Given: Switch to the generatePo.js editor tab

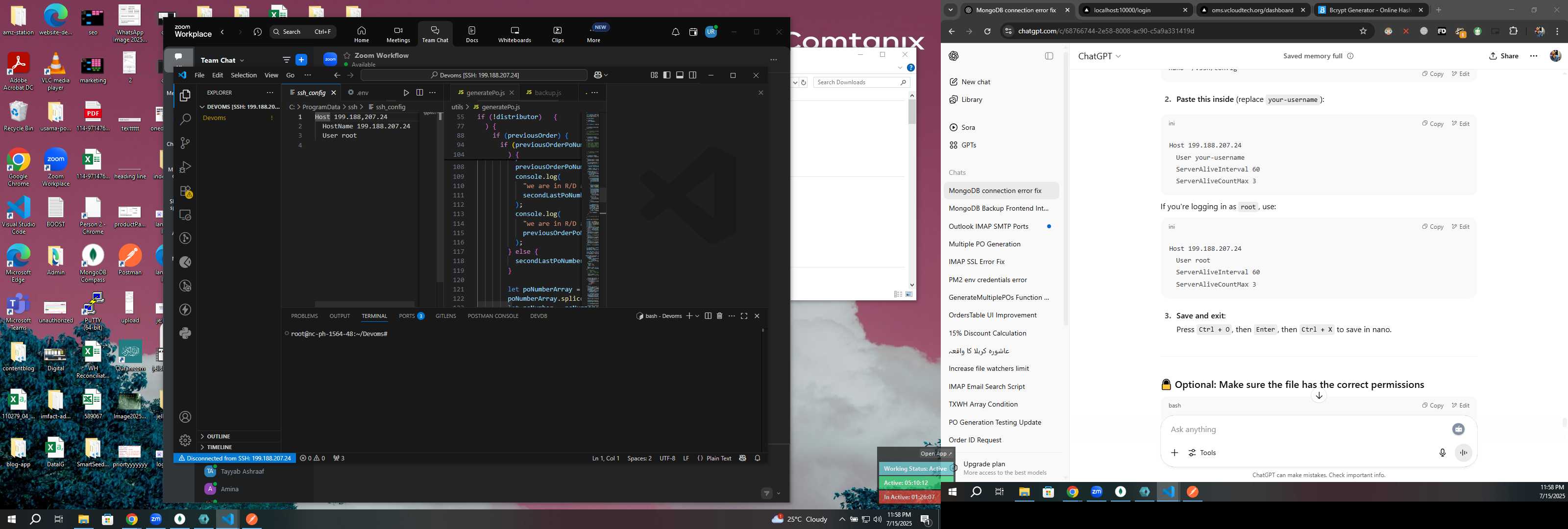Looking at the screenshot, I should click(485, 93).
